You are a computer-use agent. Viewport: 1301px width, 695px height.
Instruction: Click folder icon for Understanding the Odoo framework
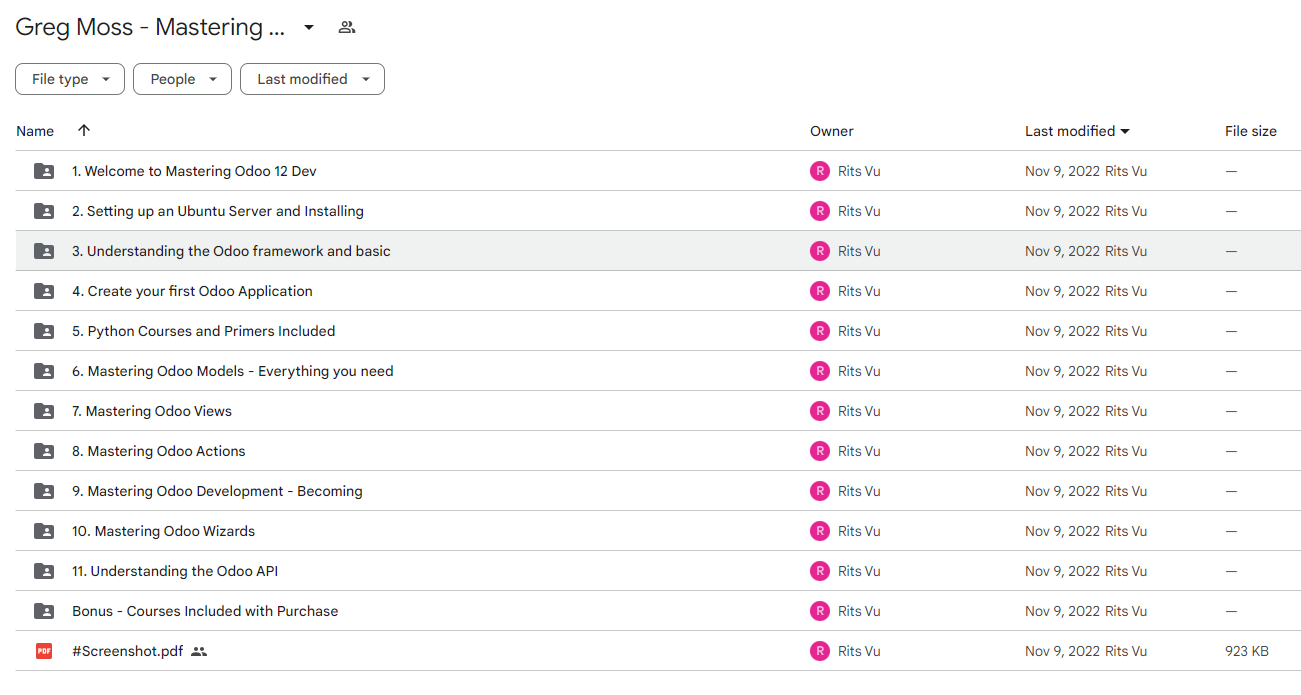tap(44, 251)
